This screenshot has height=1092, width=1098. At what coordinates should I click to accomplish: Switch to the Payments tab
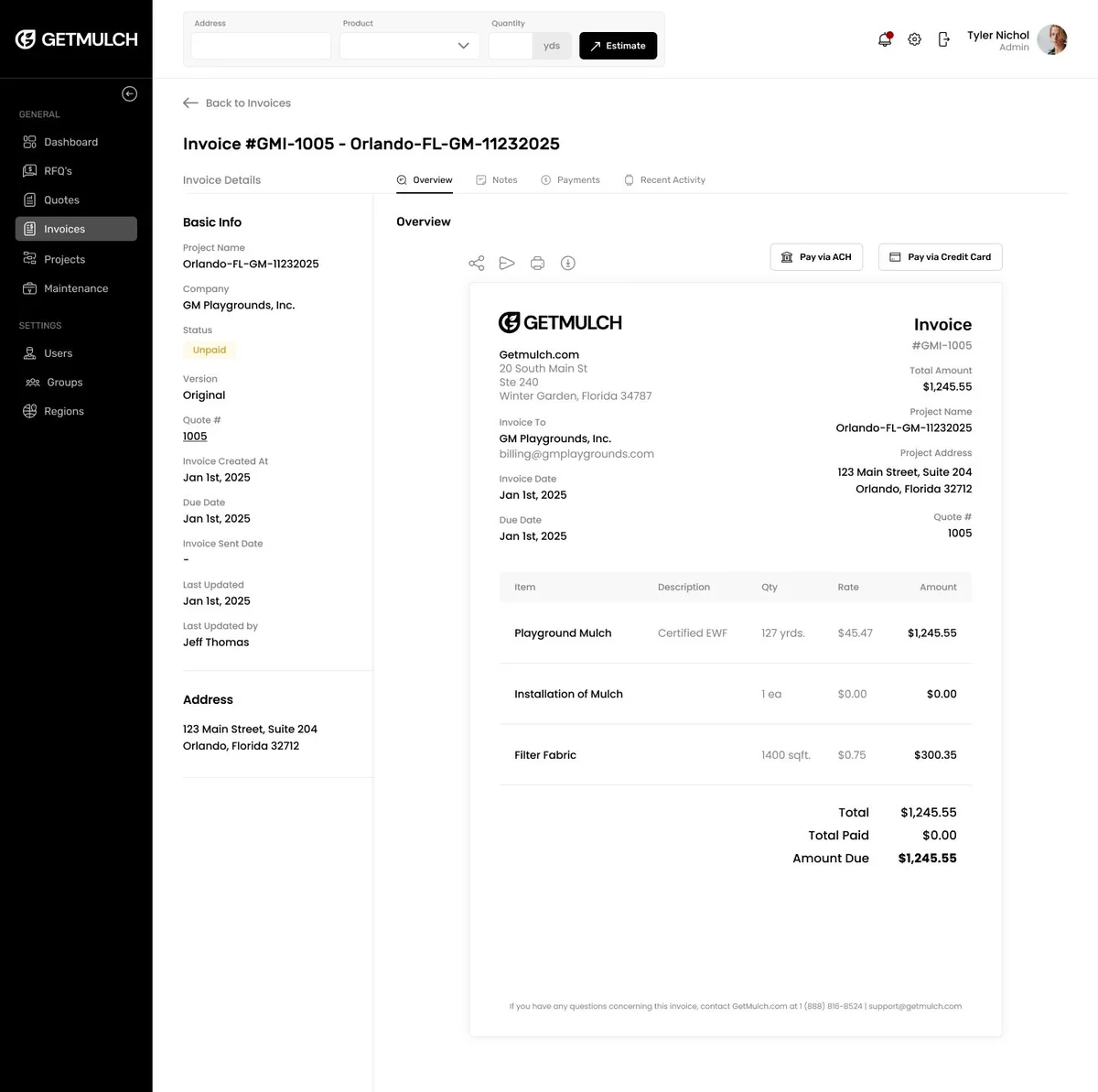coord(571,180)
